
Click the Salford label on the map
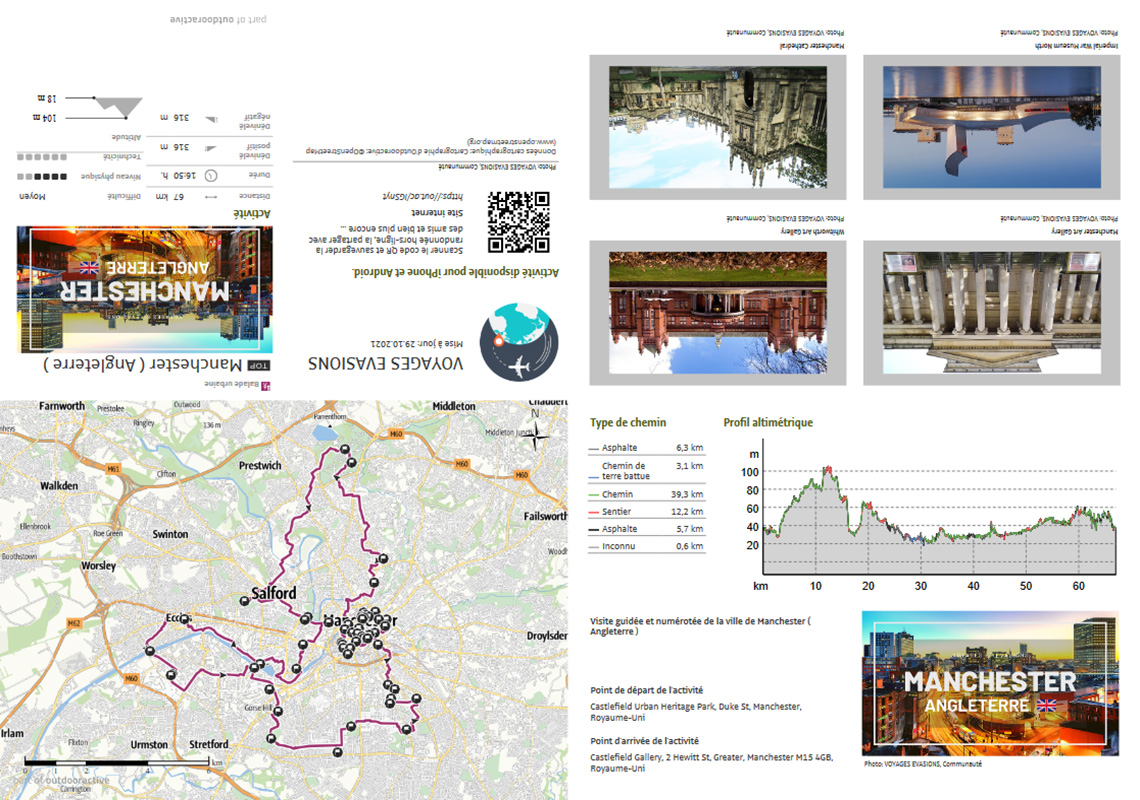[x=273, y=593]
